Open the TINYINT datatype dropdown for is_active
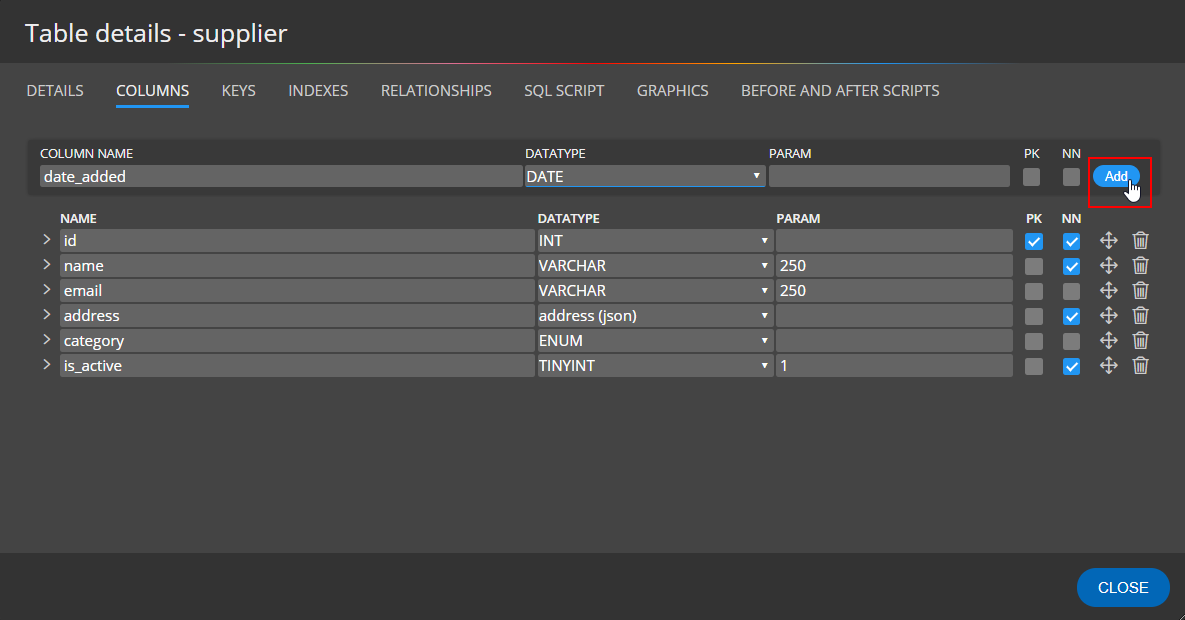1185x620 pixels. (x=654, y=365)
